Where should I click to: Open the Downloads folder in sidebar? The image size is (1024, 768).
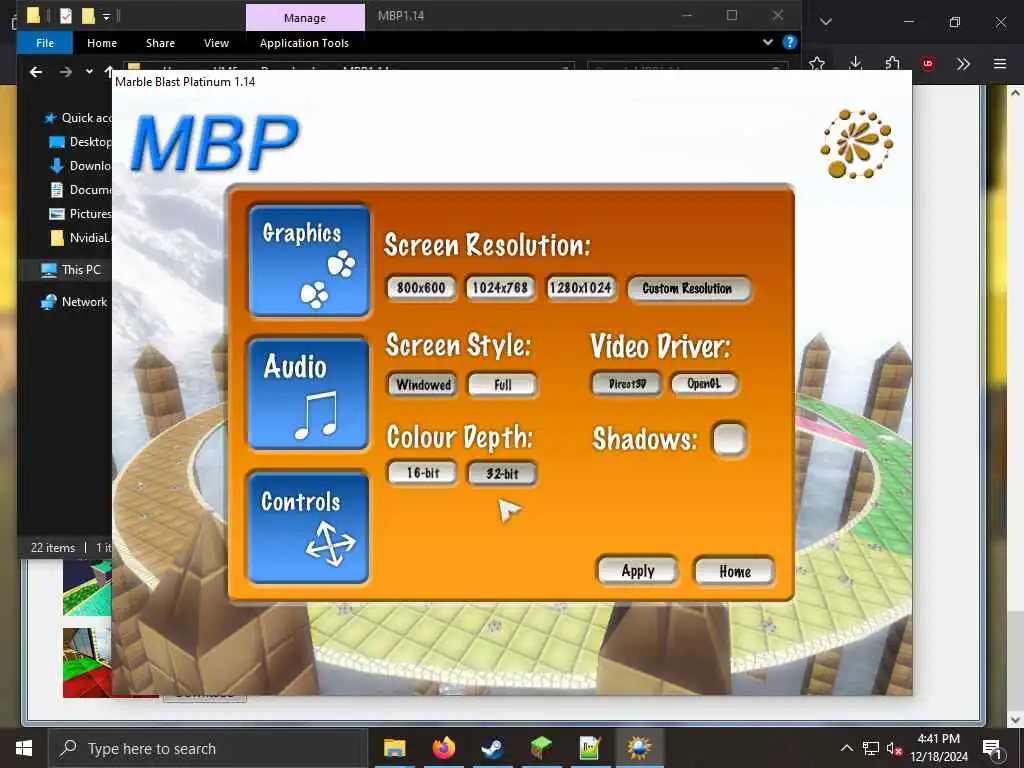80,166
